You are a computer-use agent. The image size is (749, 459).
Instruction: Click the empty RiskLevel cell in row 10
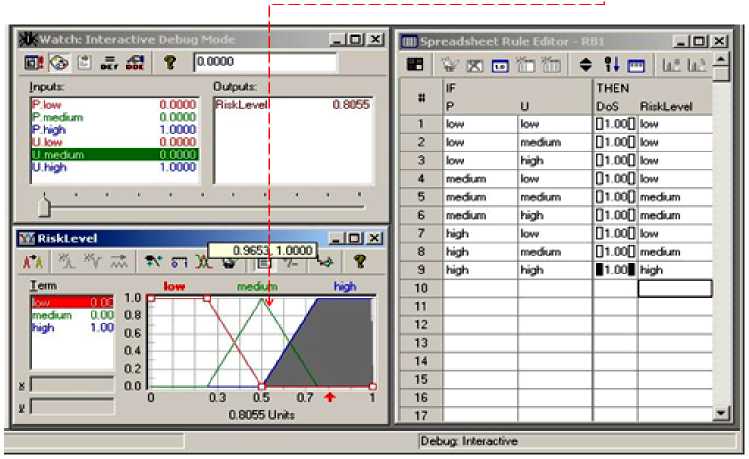(675, 288)
